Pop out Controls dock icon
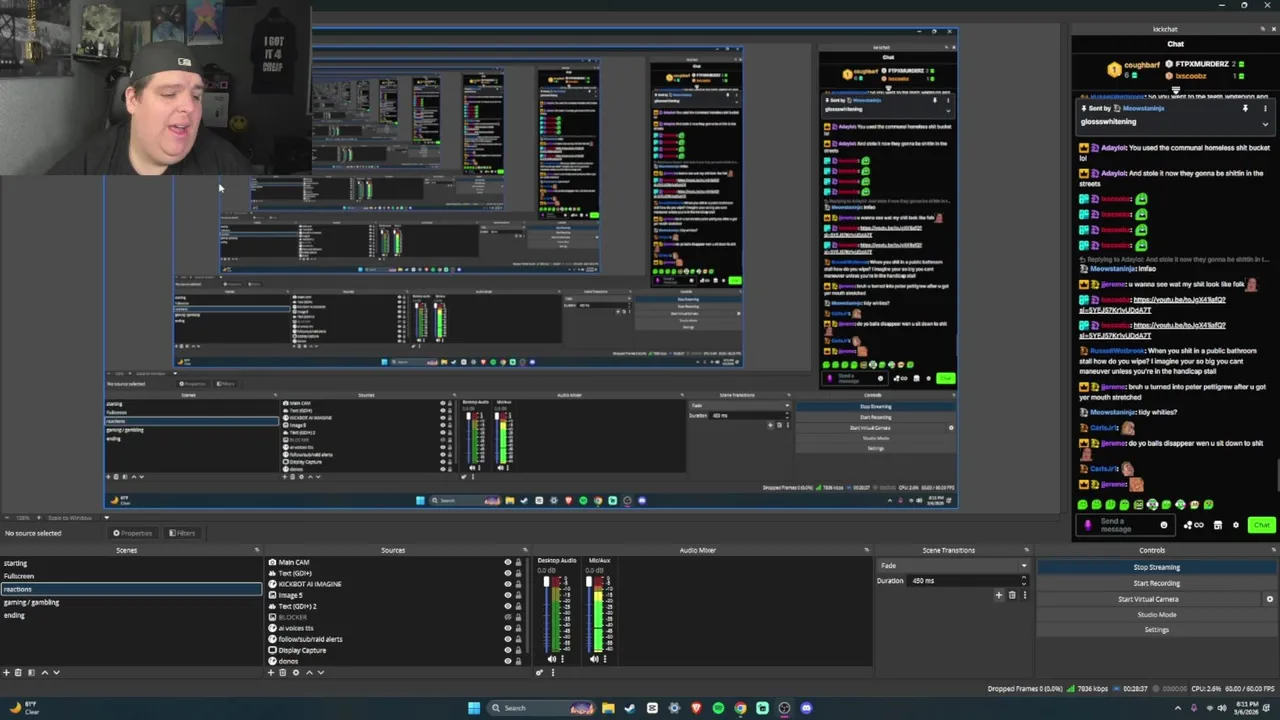 point(1273,550)
